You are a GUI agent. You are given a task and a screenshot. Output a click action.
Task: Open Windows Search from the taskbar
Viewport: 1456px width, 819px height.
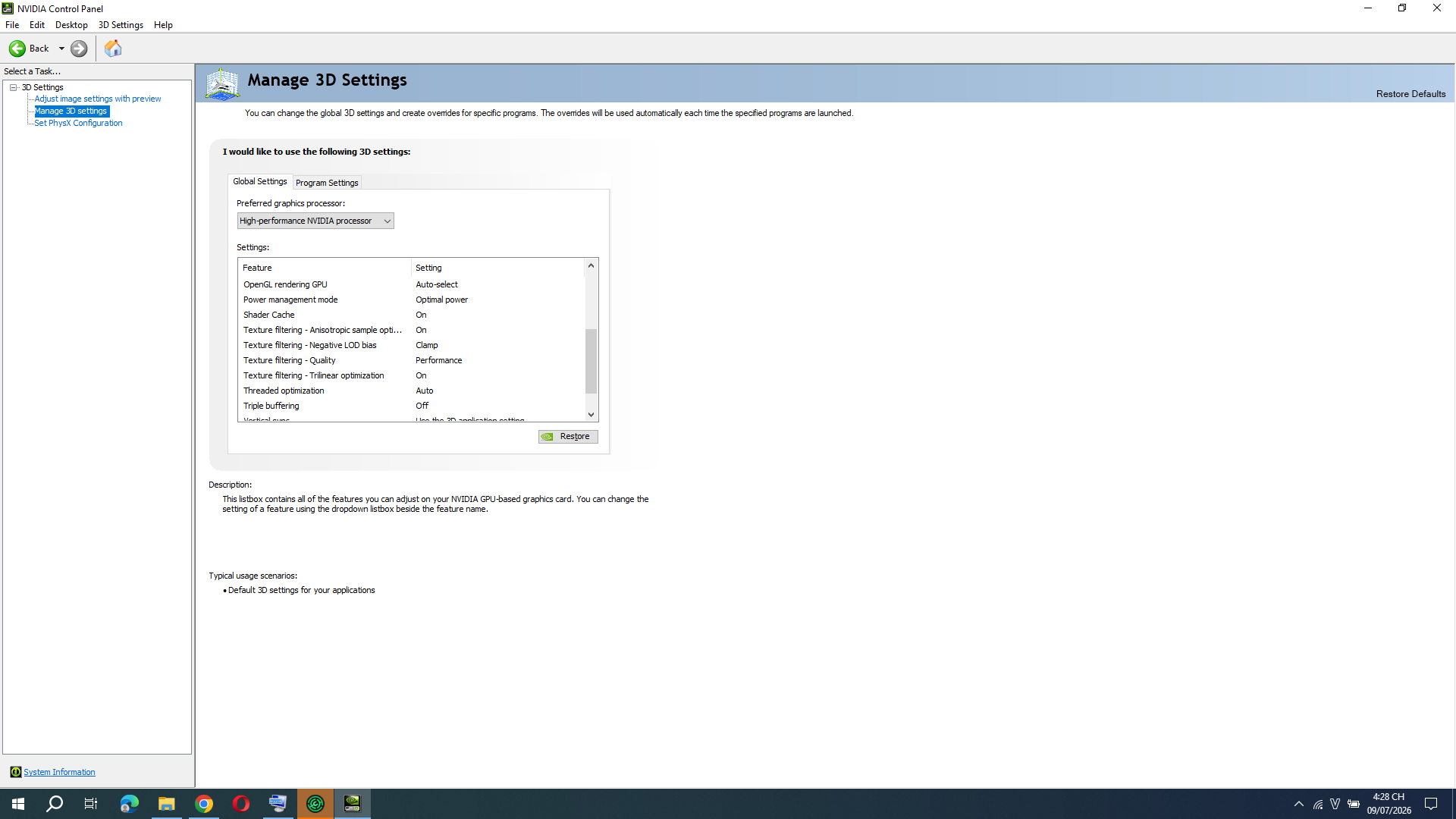click(55, 804)
